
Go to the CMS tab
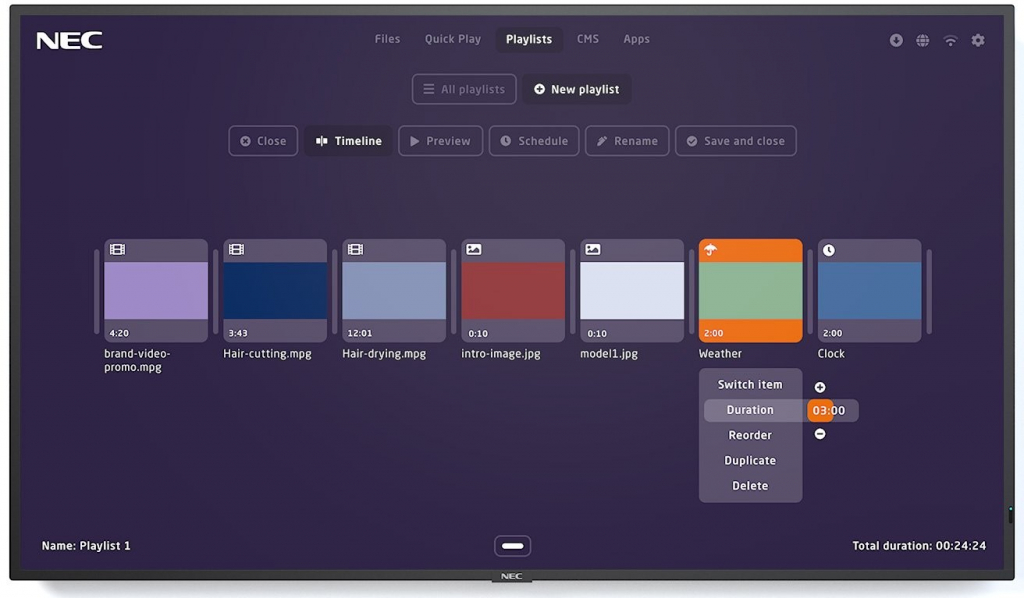588,39
